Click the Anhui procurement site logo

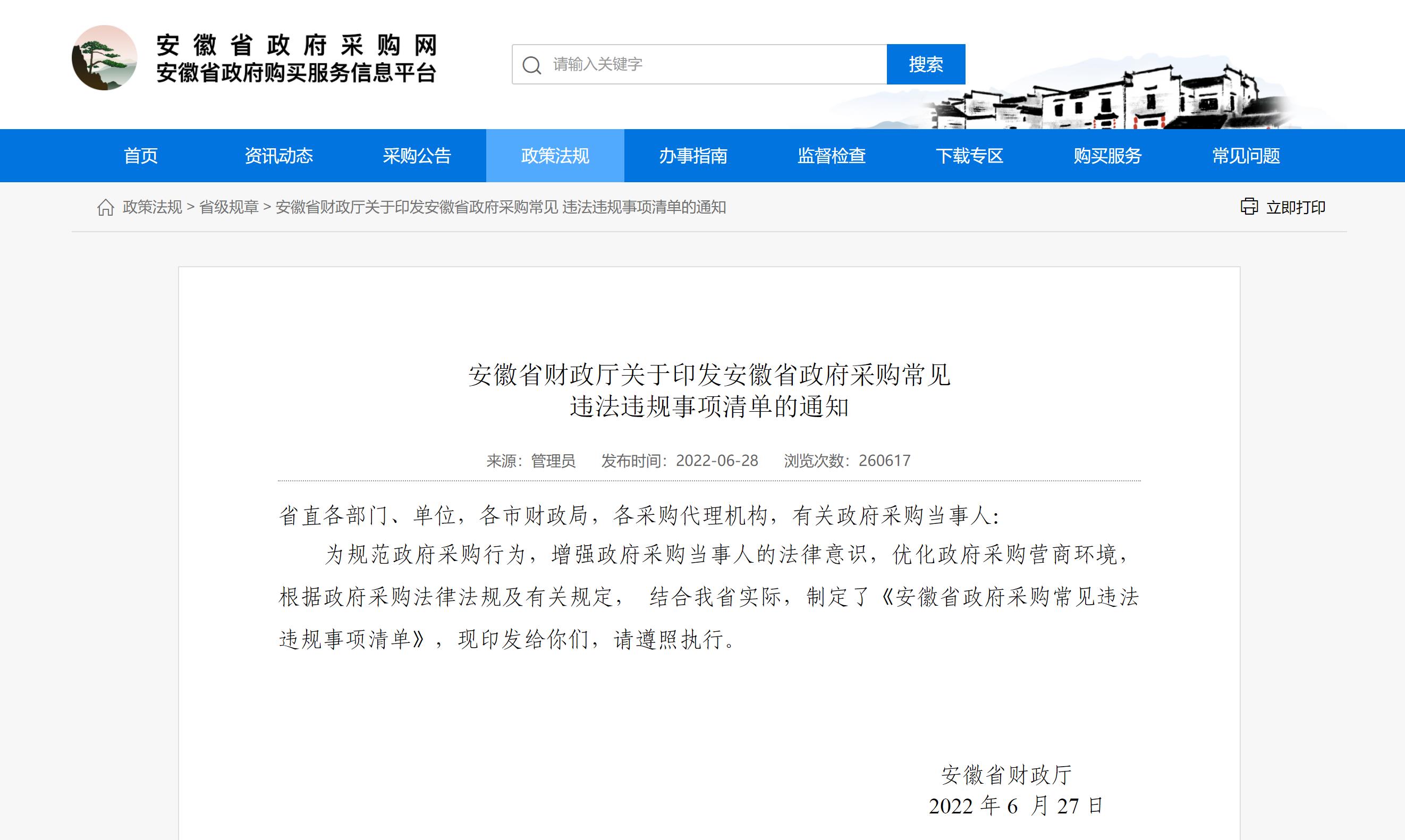click(104, 58)
